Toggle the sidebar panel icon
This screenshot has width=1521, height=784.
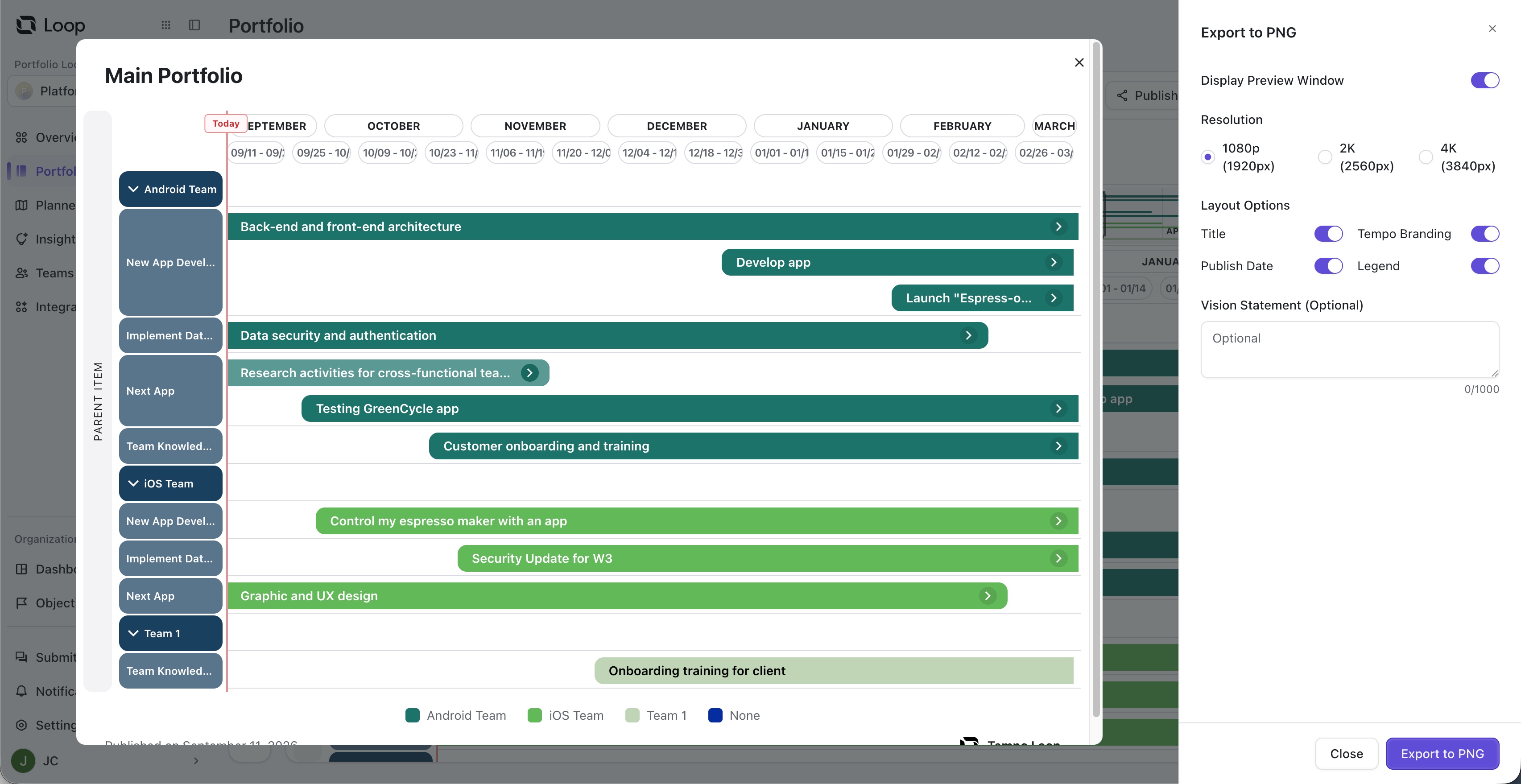194,25
